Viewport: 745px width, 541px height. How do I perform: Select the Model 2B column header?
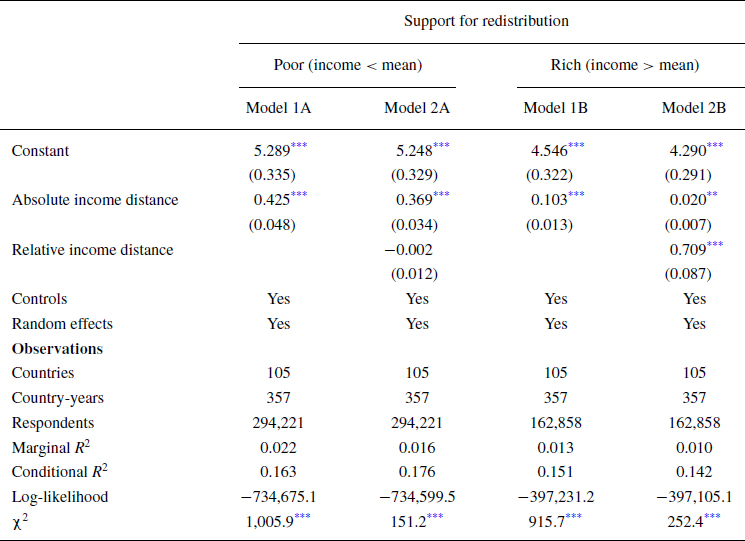(x=694, y=109)
